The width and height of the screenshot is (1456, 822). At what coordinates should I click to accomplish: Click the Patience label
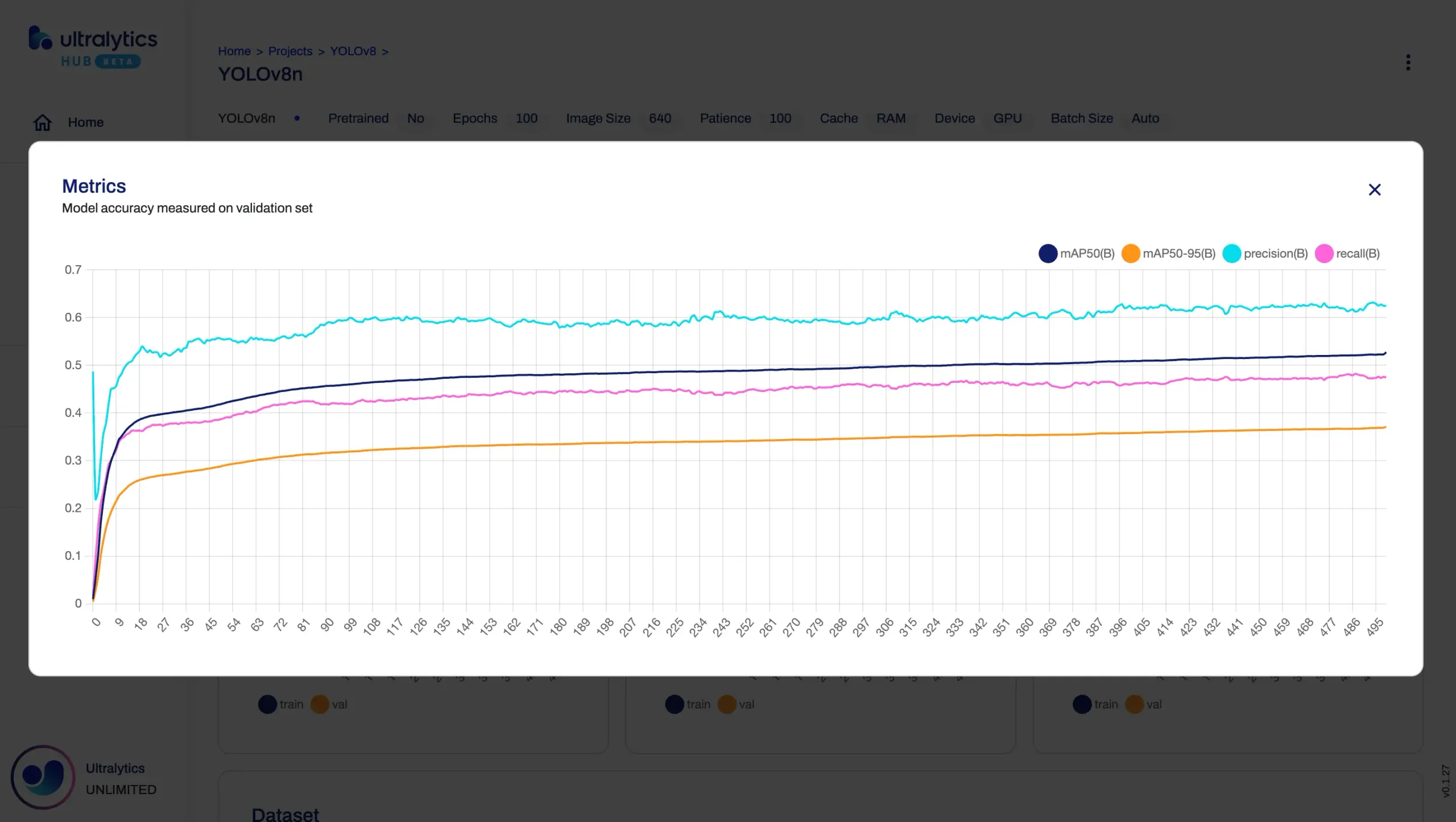[x=726, y=118]
